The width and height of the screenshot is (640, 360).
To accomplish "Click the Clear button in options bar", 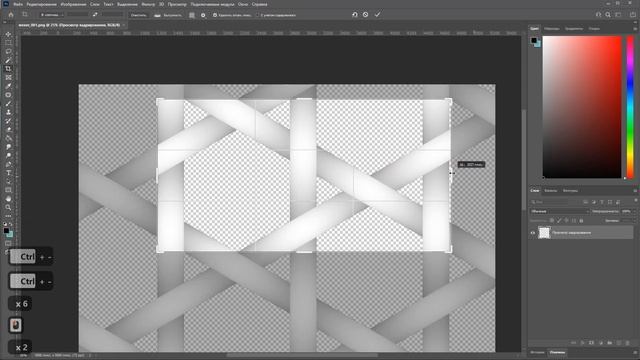I will (138, 15).
